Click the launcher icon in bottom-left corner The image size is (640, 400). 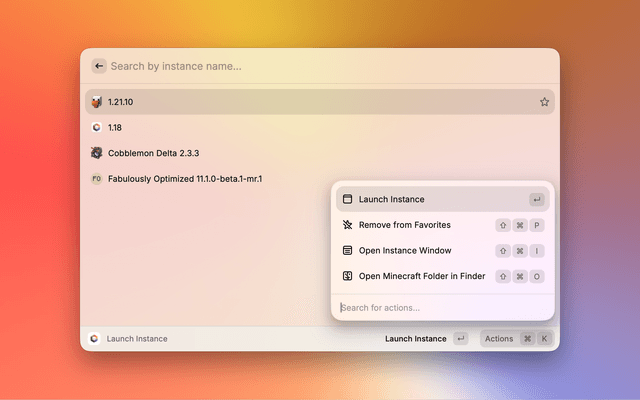coord(94,339)
